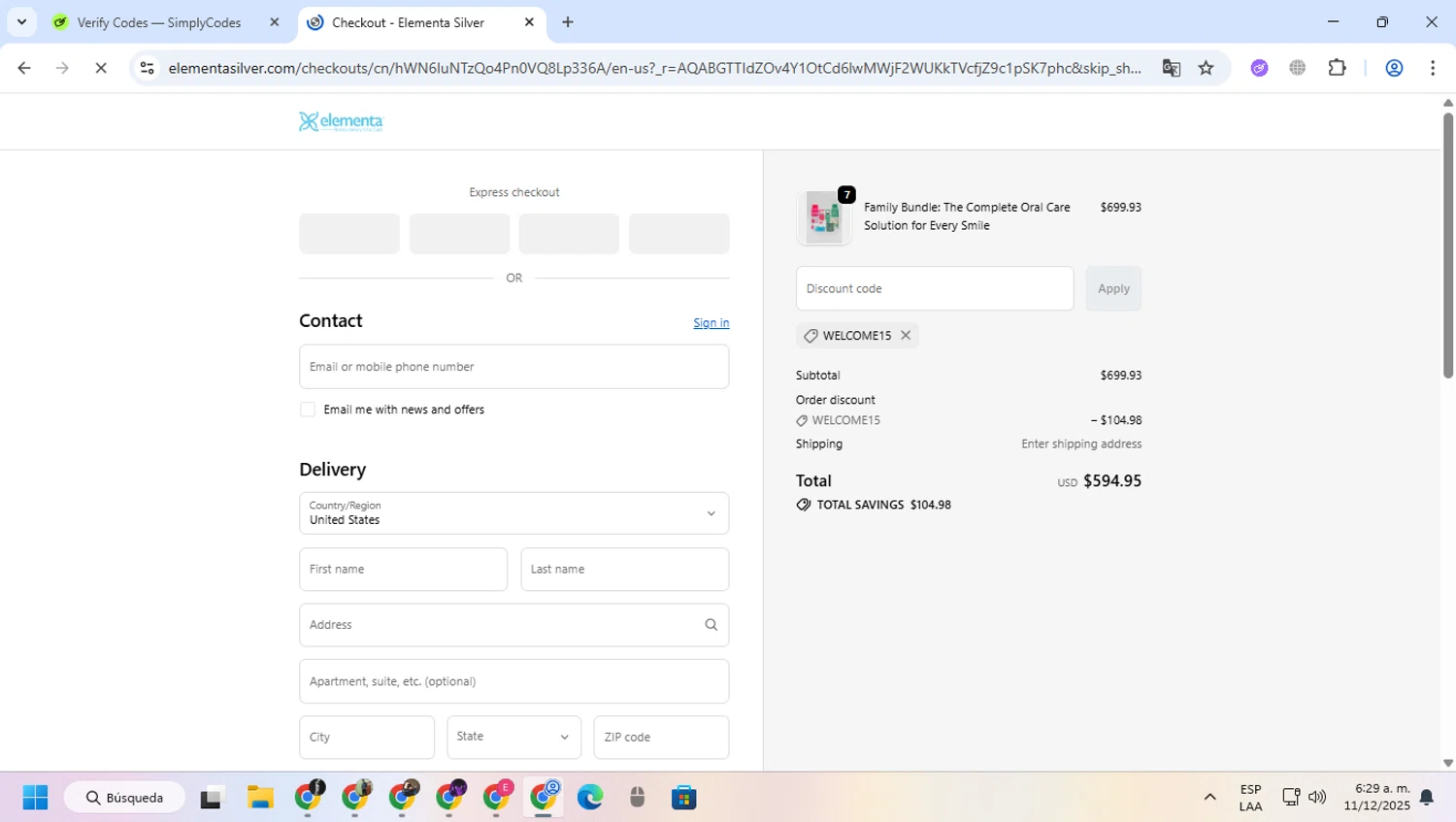View site information icon in address bar
This screenshot has width=1456, height=822.
click(x=148, y=68)
